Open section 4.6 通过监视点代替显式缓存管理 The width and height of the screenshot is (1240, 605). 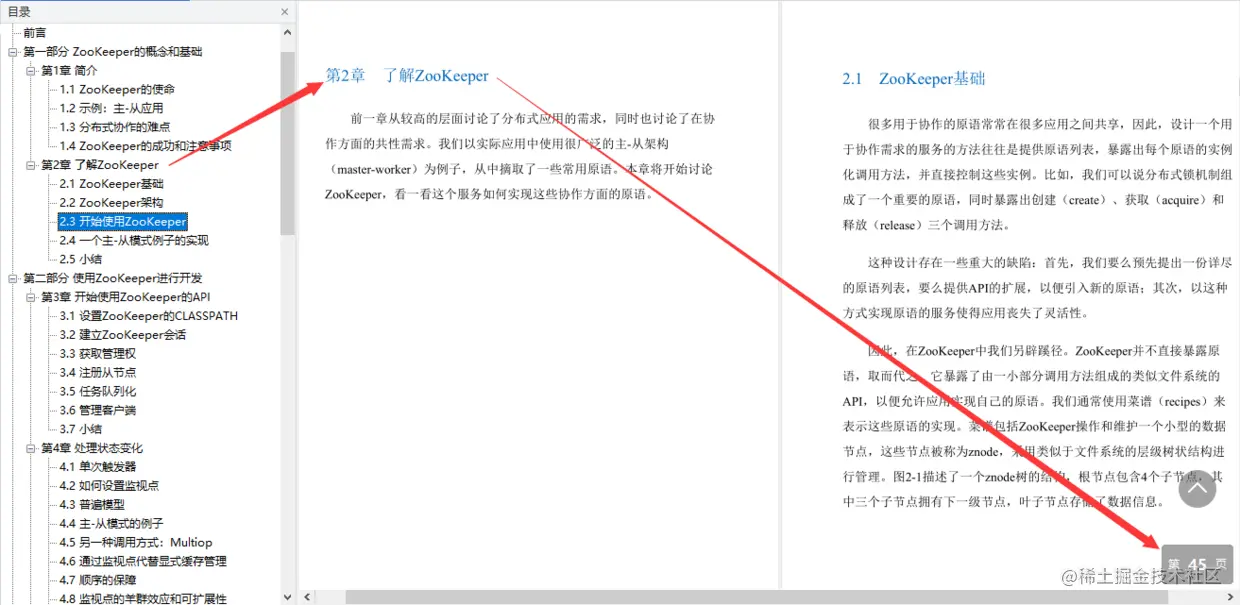[142, 562]
